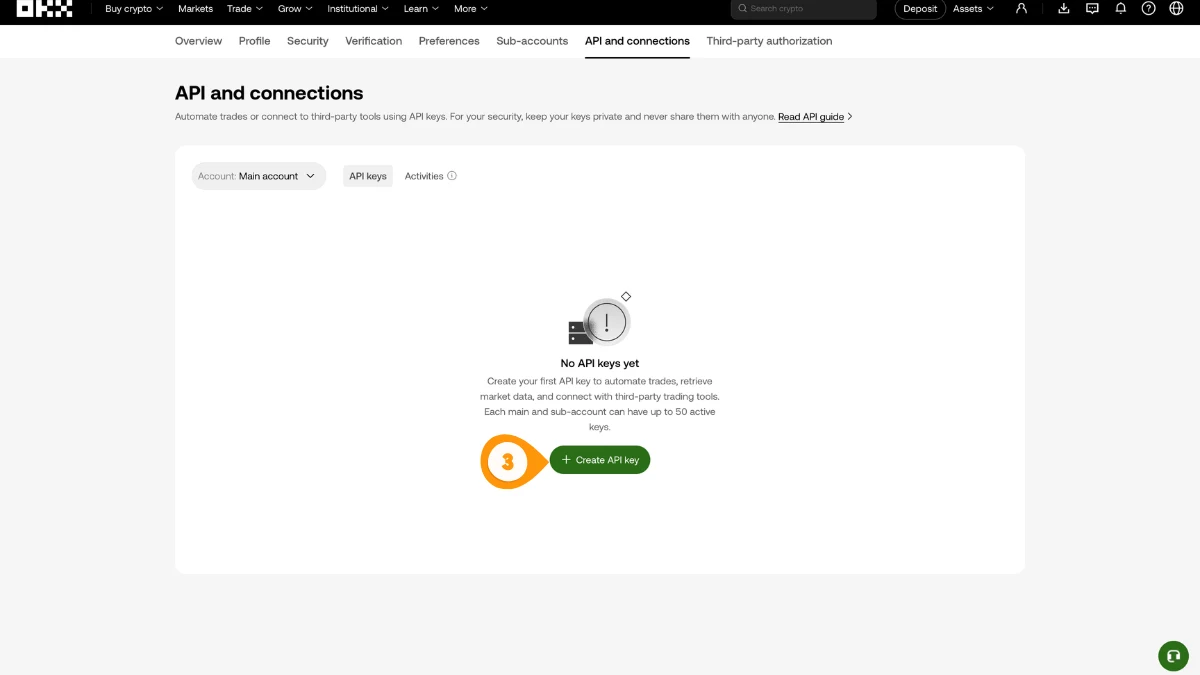
Task: Expand the Assets dropdown
Action: (973, 8)
